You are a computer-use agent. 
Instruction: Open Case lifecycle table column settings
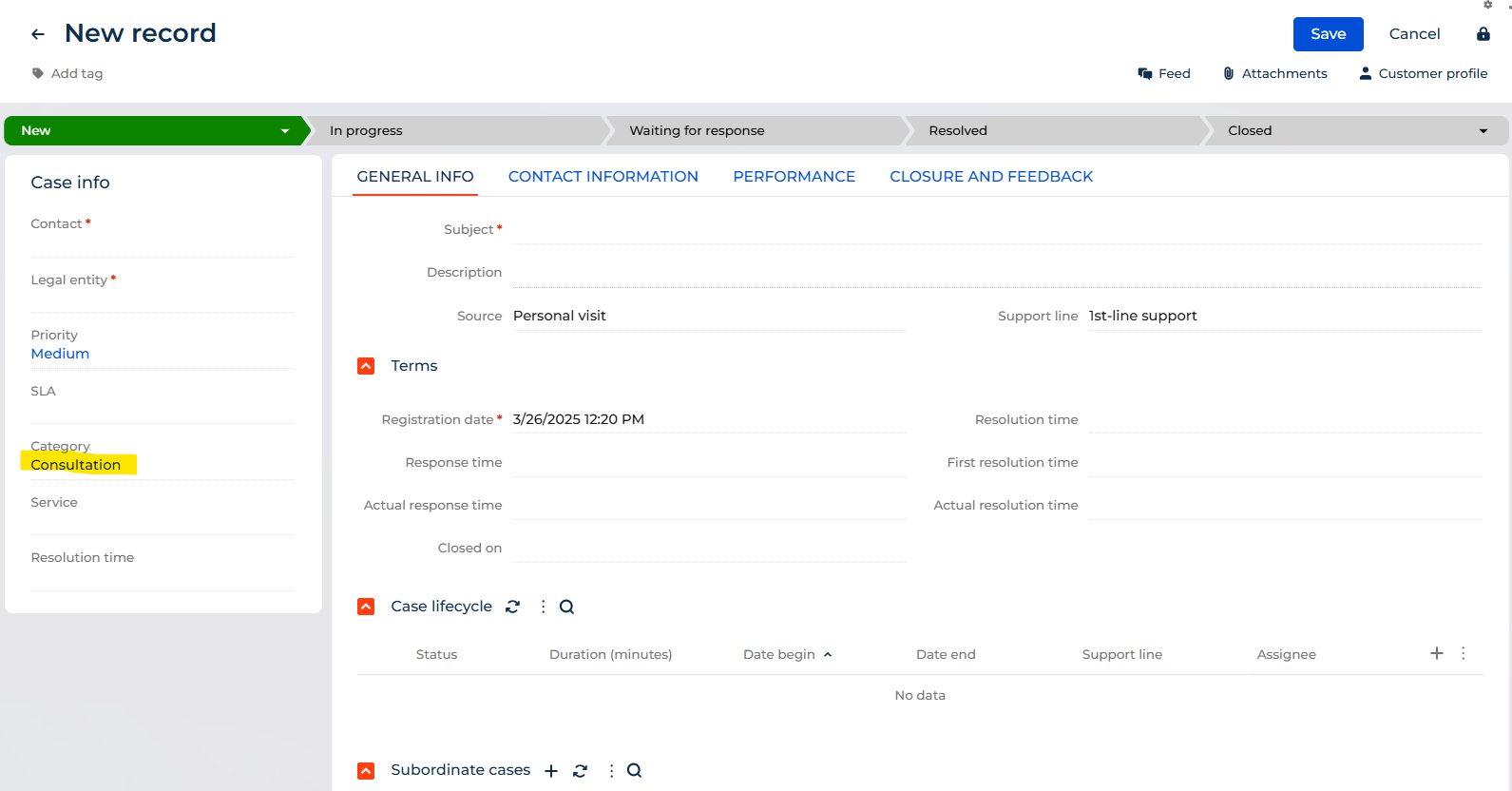pos(1464,653)
